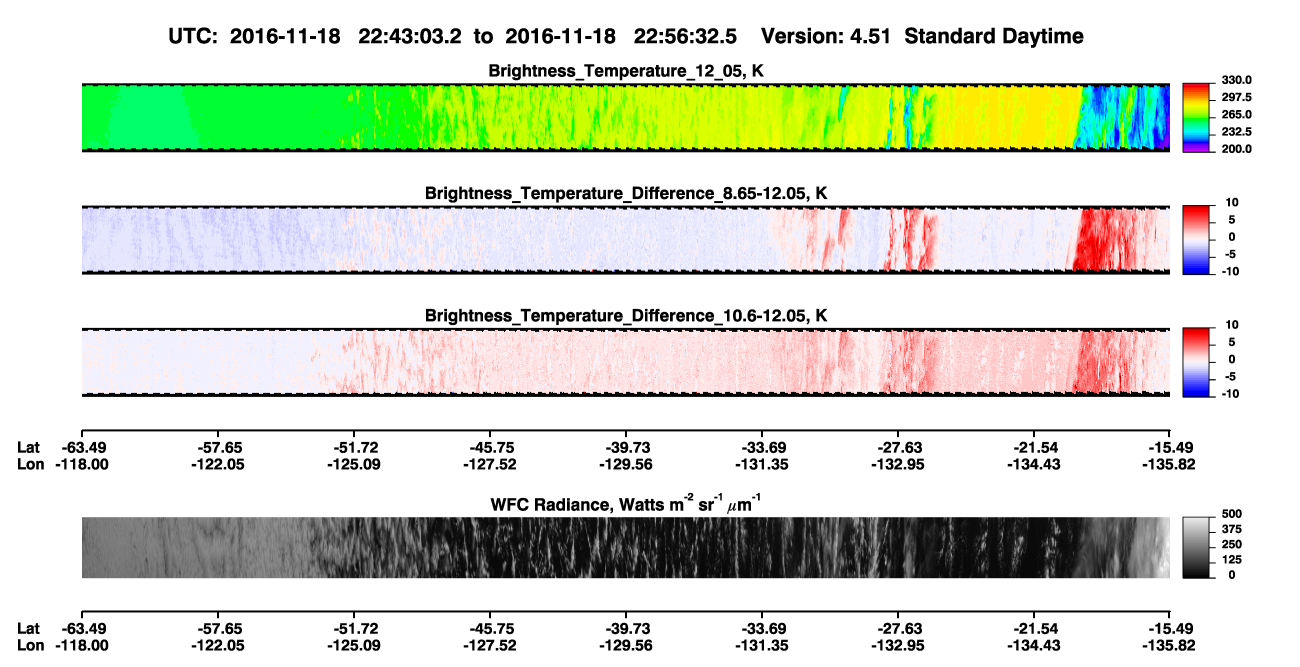The height and width of the screenshot is (667, 1300).
Task: Click the '-10' label on the 8.65-12.05 color bar
Action: click(1229, 272)
